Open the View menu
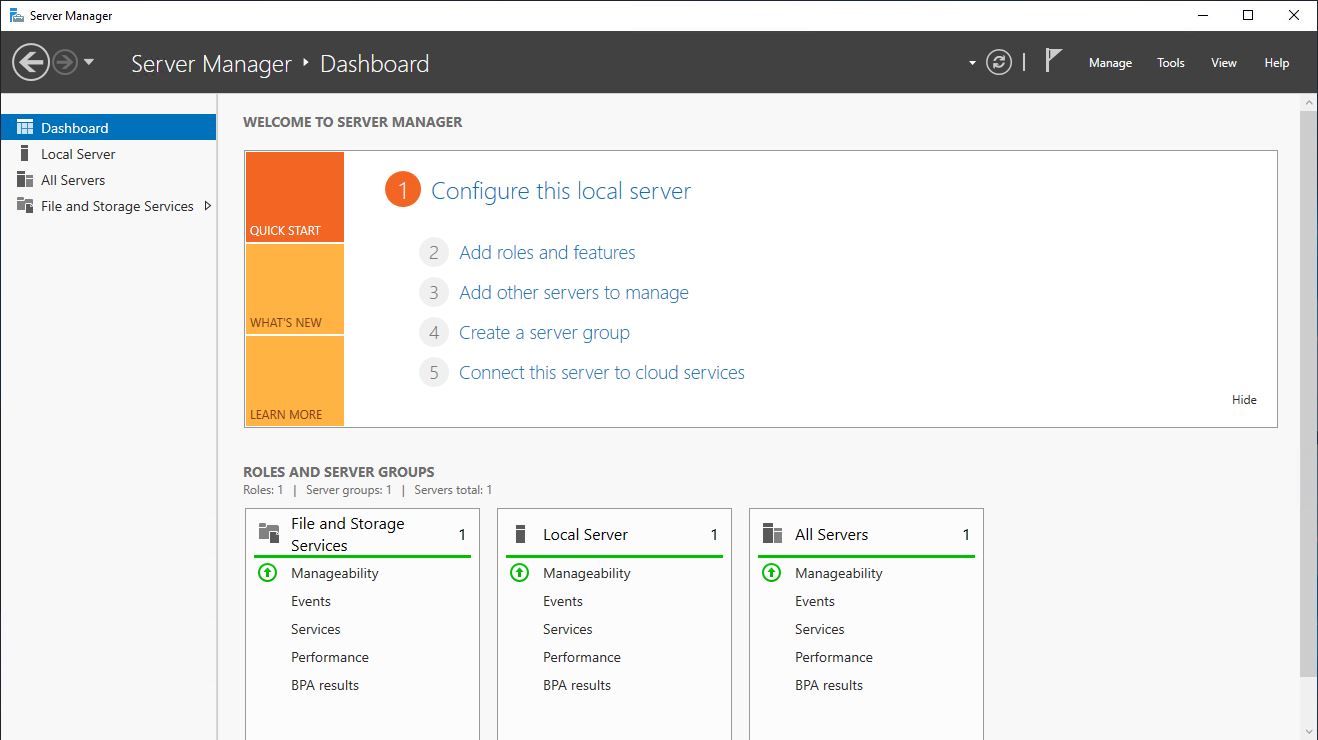Screen dimensions: 1318x740 [1224, 63]
